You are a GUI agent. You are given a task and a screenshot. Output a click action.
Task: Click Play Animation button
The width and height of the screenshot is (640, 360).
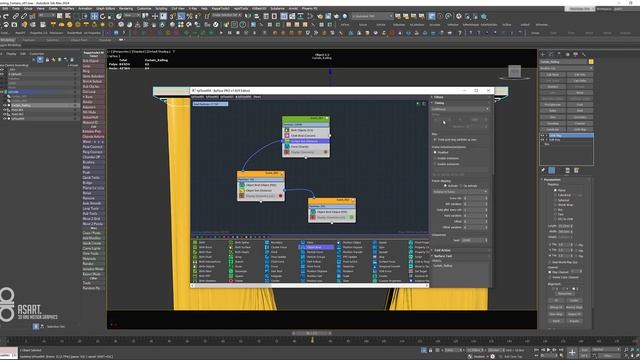[x=549, y=350]
